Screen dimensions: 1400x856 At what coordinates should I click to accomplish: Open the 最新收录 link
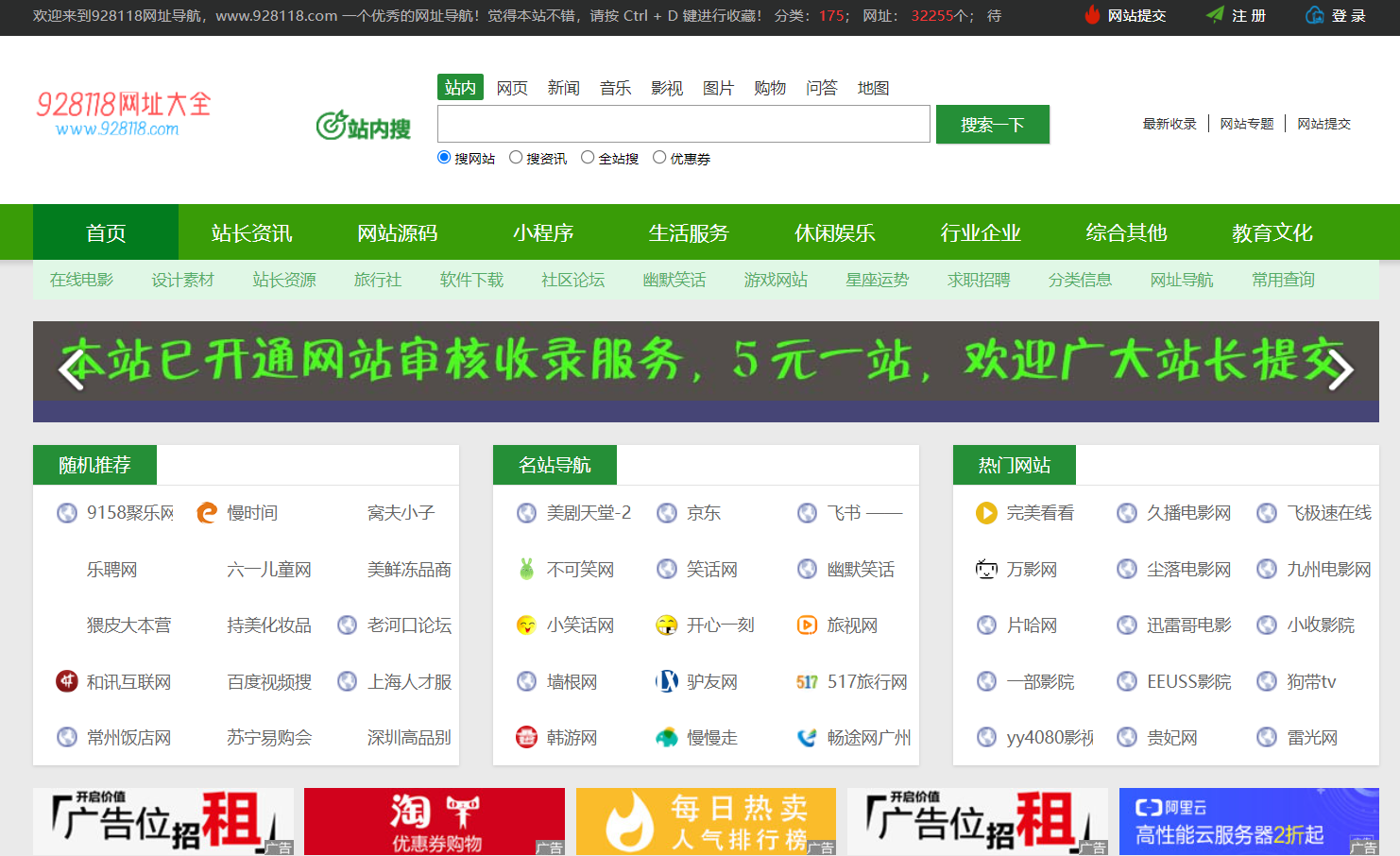pyautogui.click(x=1170, y=123)
